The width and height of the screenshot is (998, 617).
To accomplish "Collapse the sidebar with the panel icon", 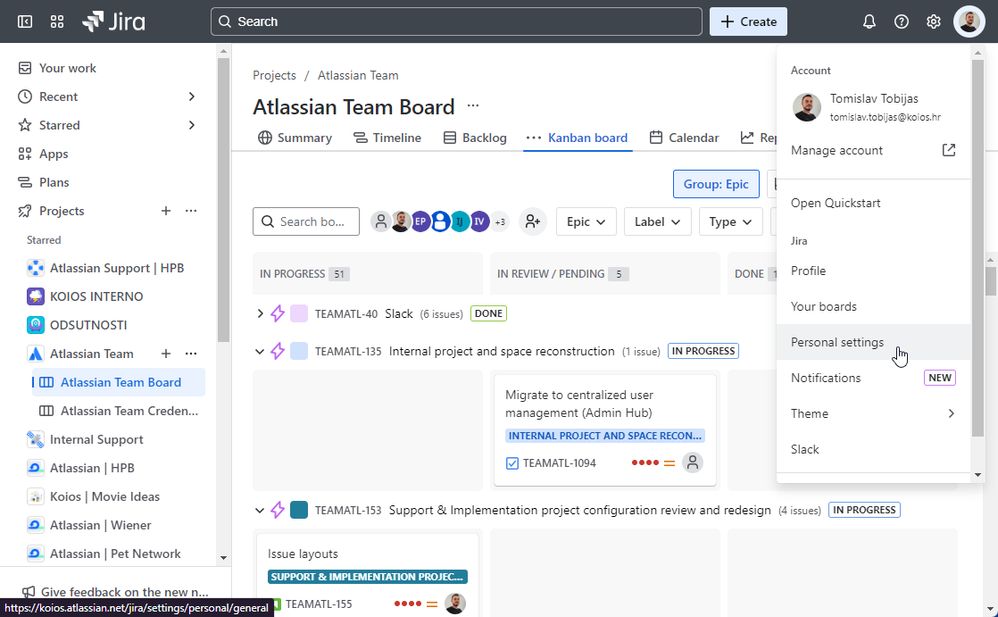I will 25,22.
